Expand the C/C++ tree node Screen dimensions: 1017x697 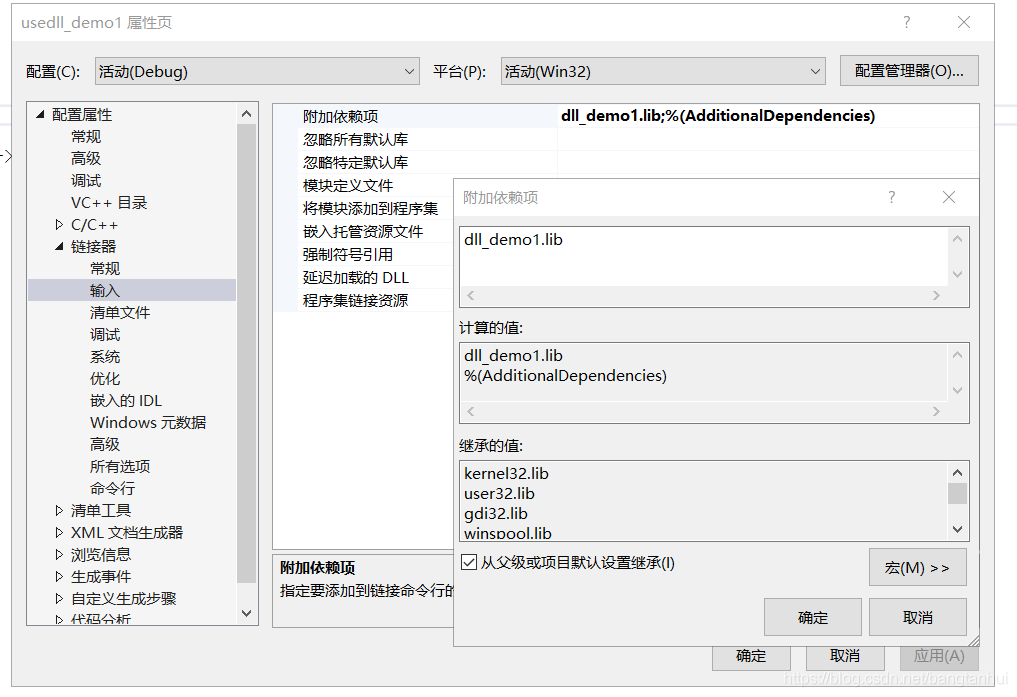(59, 224)
